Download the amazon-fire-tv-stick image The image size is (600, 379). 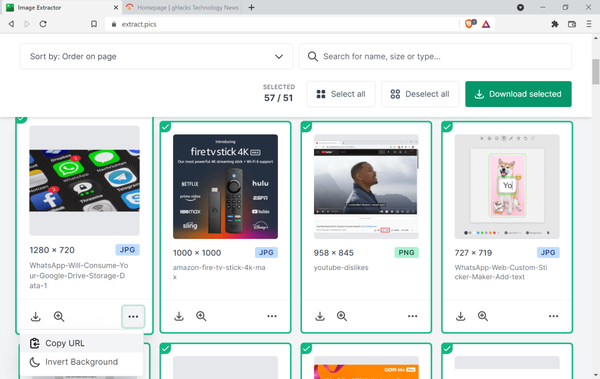click(x=179, y=316)
